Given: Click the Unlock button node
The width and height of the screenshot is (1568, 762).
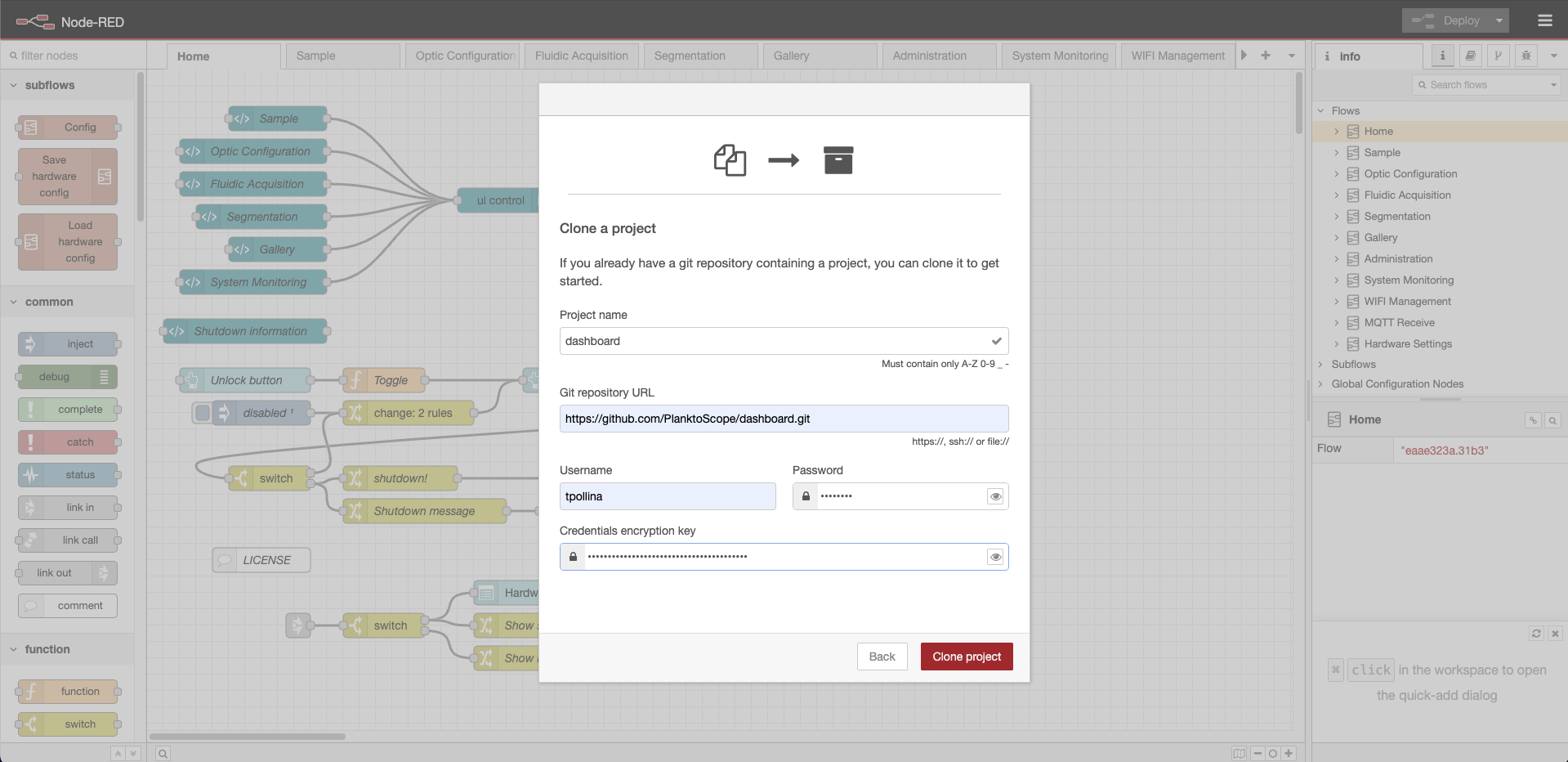Looking at the screenshot, I should 246,380.
